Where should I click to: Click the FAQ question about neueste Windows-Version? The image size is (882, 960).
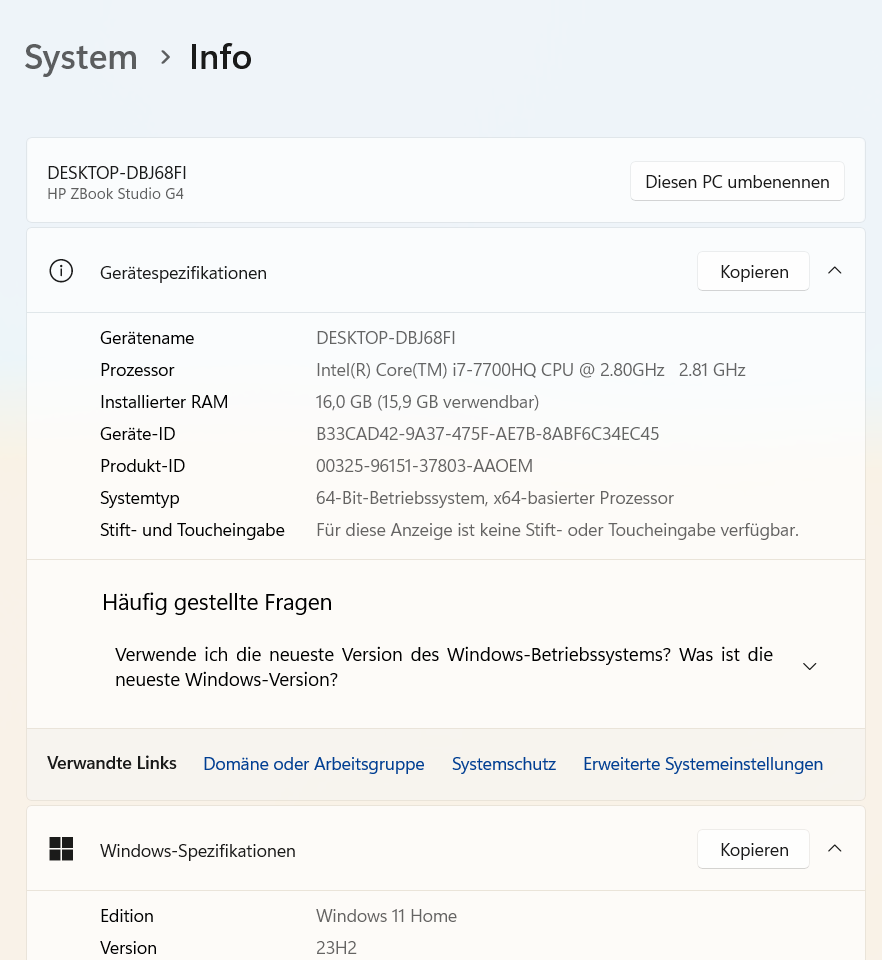pyautogui.click(x=444, y=667)
